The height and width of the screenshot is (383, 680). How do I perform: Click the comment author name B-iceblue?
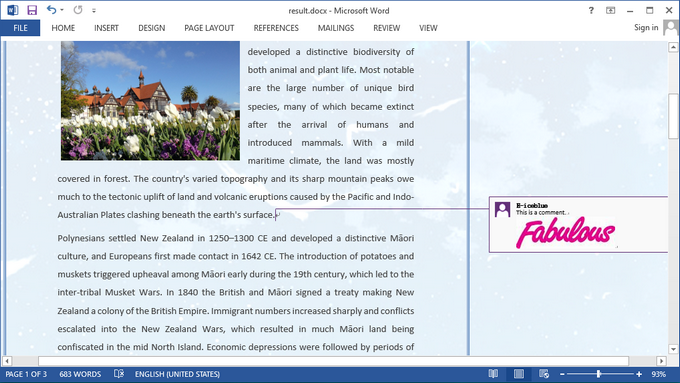tap(532, 206)
